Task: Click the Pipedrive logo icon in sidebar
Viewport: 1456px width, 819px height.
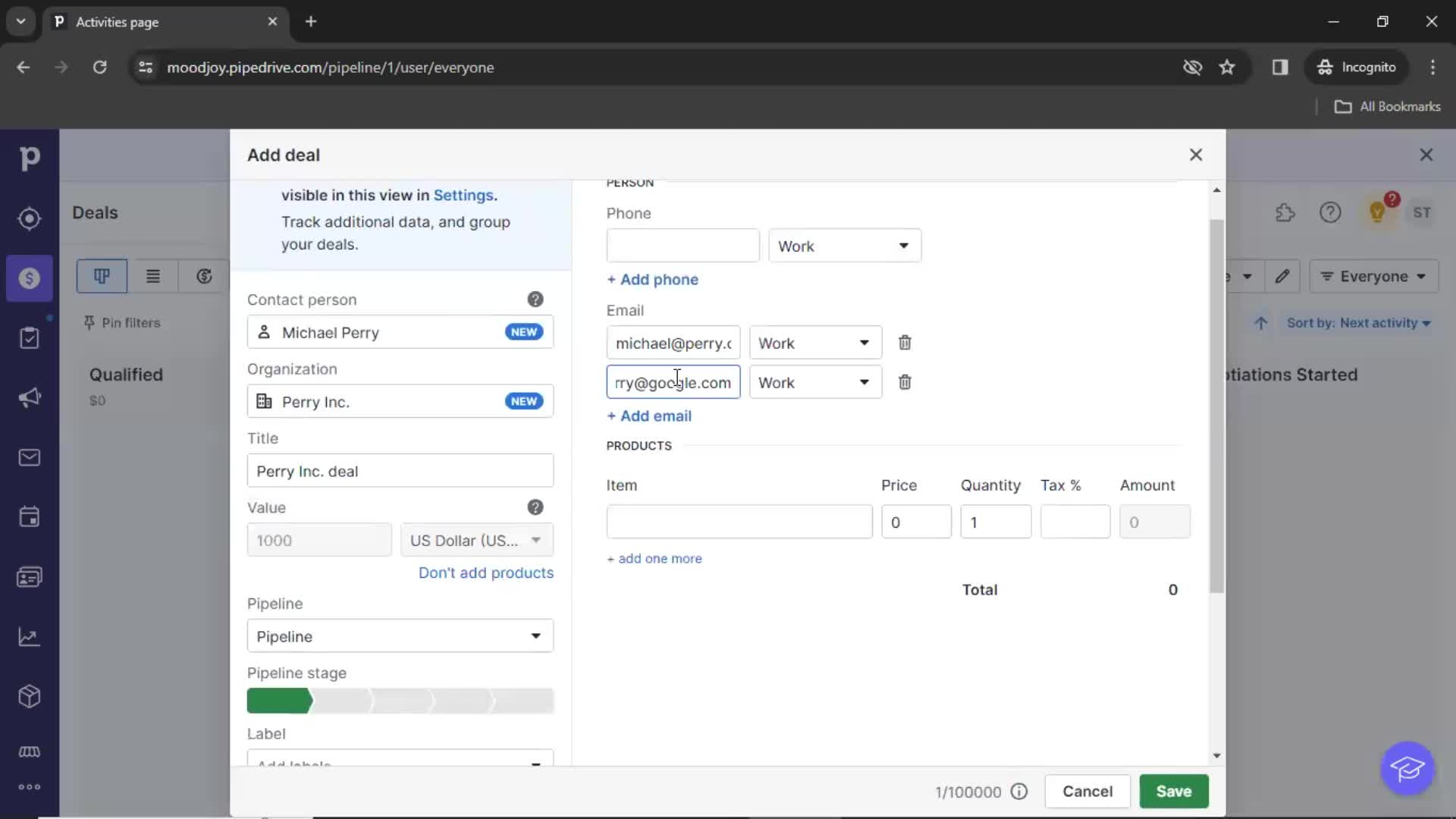Action: (x=30, y=157)
